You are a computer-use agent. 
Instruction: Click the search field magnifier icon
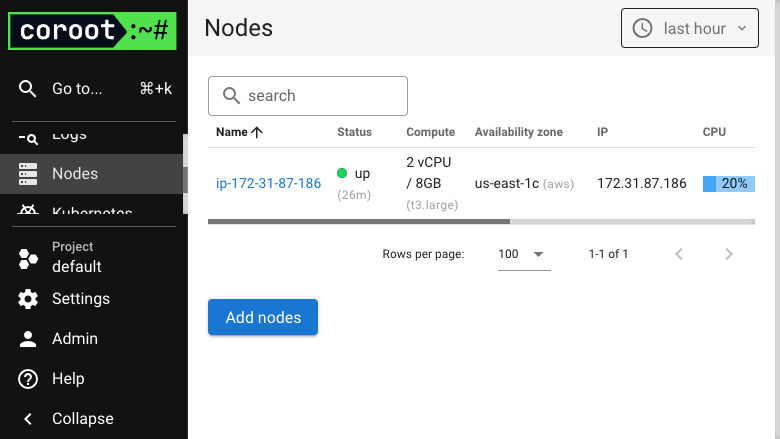pyautogui.click(x=231, y=95)
